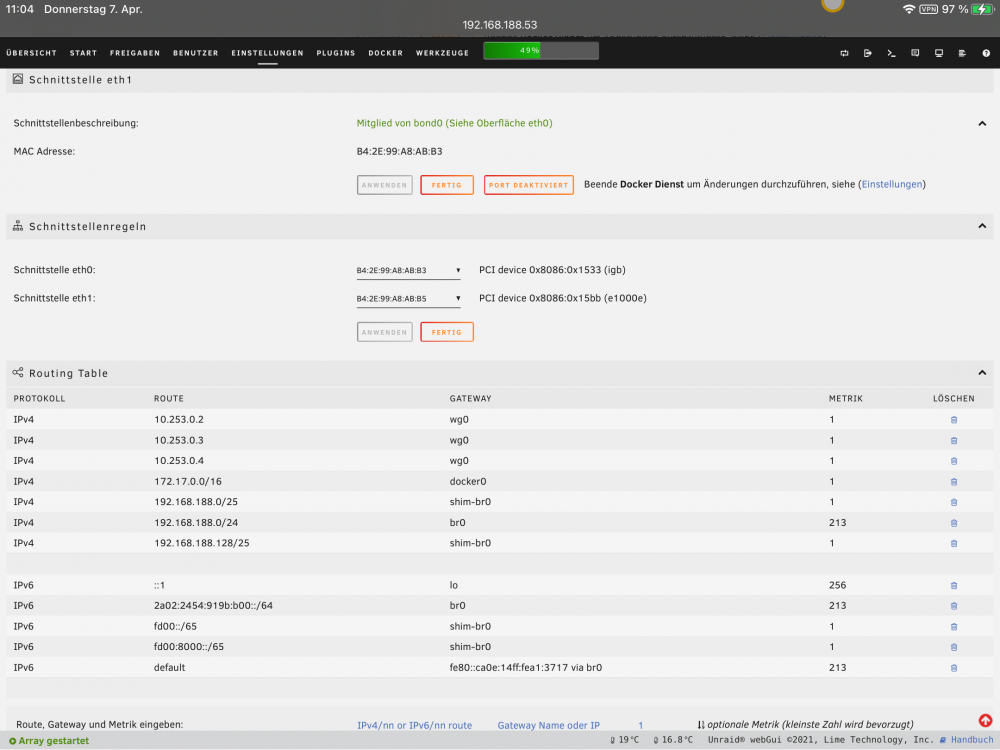Click the MAC address B4:2E:99:A8:AB:B3 text
1000x750 pixels.
399,152
